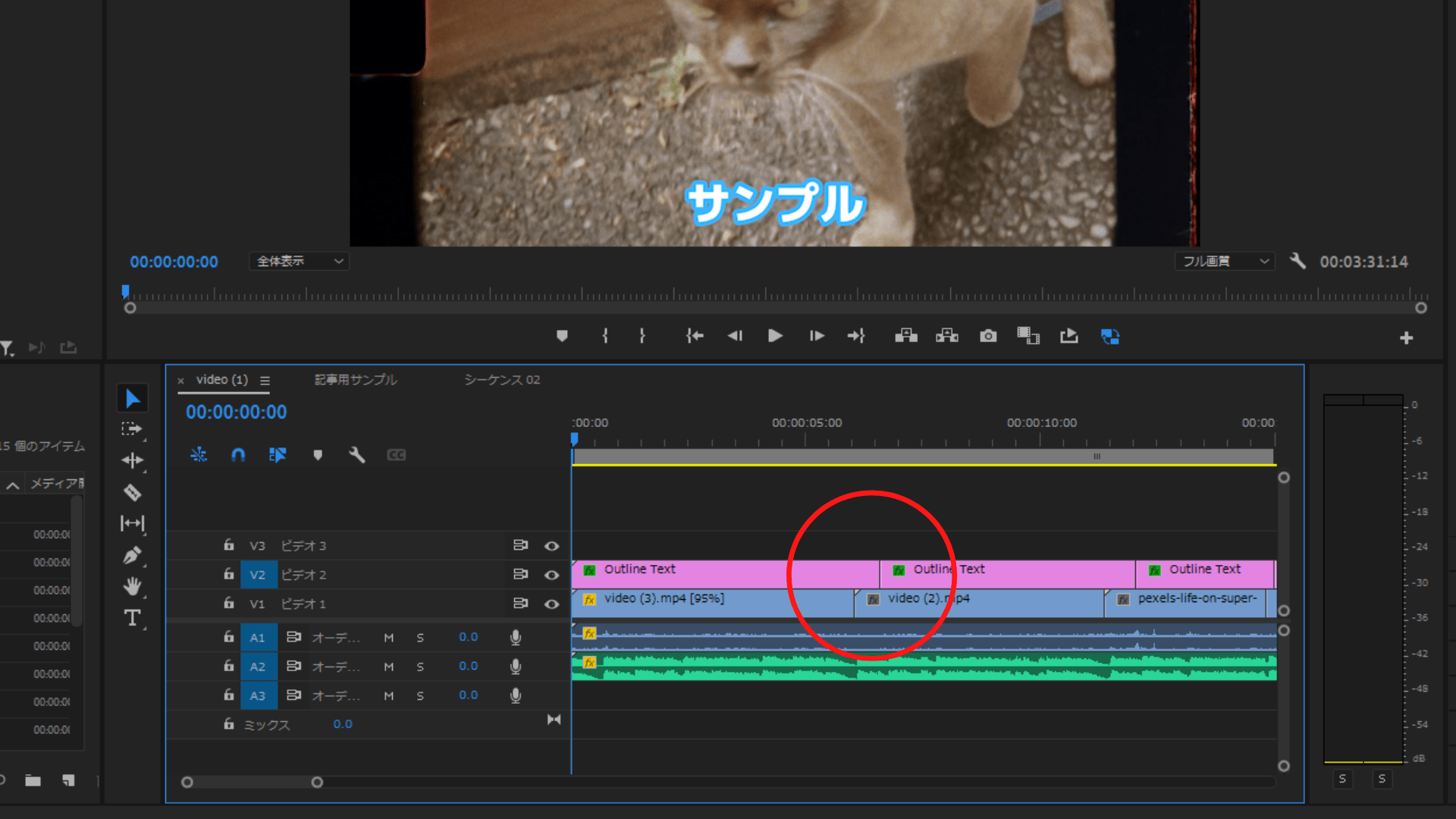Open the フル画質 playback resolution dropdown
Image resolution: width=1456 pixels, height=819 pixels.
[x=1225, y=262]
